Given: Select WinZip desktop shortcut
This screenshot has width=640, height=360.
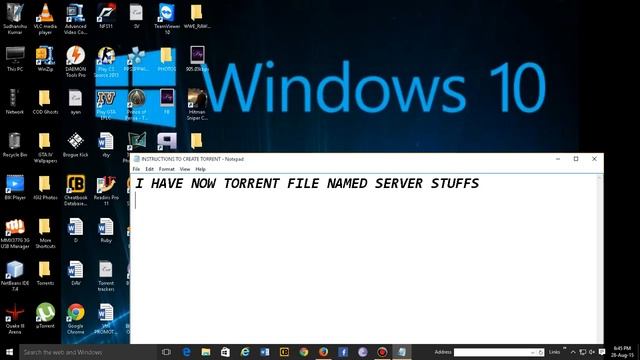Looking at the screenshot, I should tap(45, 59).
